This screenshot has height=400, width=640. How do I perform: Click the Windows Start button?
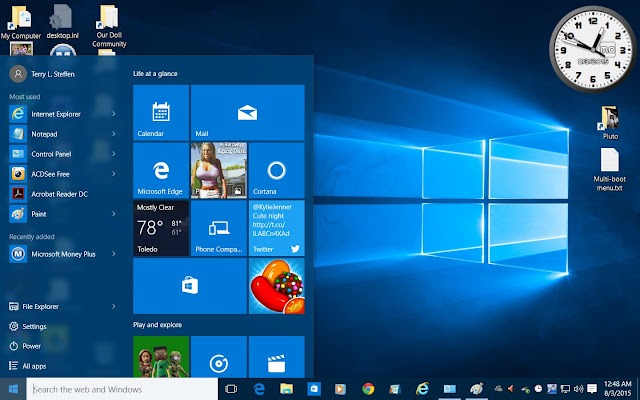pyautogui.click(x=13, y=389)
